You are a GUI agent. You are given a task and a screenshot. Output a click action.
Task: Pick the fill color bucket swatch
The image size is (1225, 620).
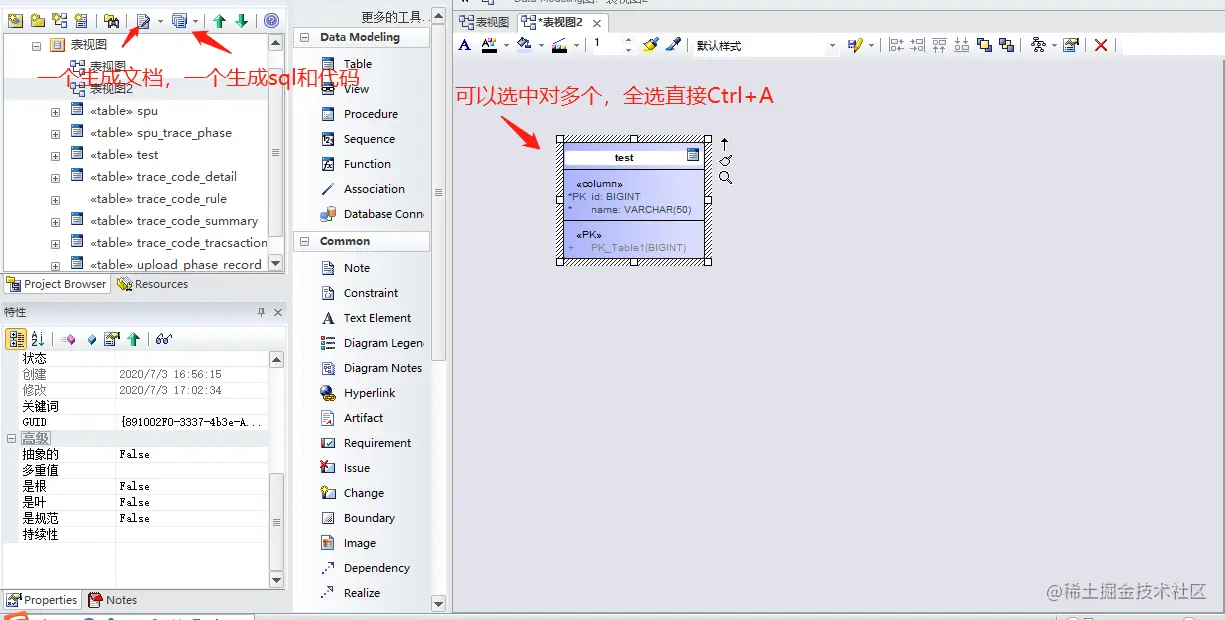(x=524, y=45)
